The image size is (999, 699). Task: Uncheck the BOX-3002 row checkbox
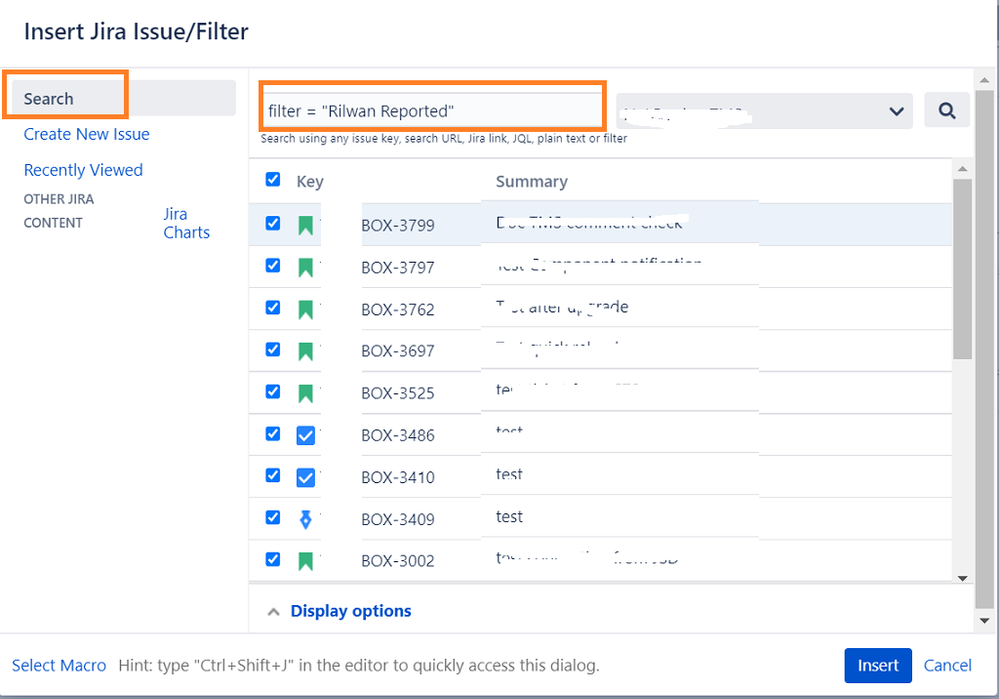tap(273, 559)
